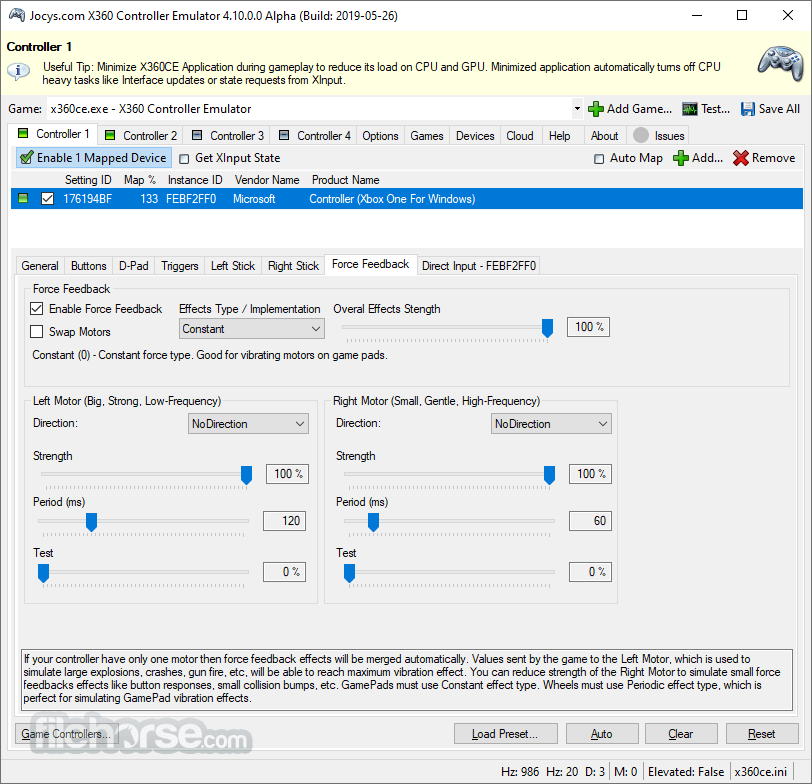Viewport: 812px width, 784px height.
Task: Click Overall Strength 100 % field
Action: coord(588,327)
